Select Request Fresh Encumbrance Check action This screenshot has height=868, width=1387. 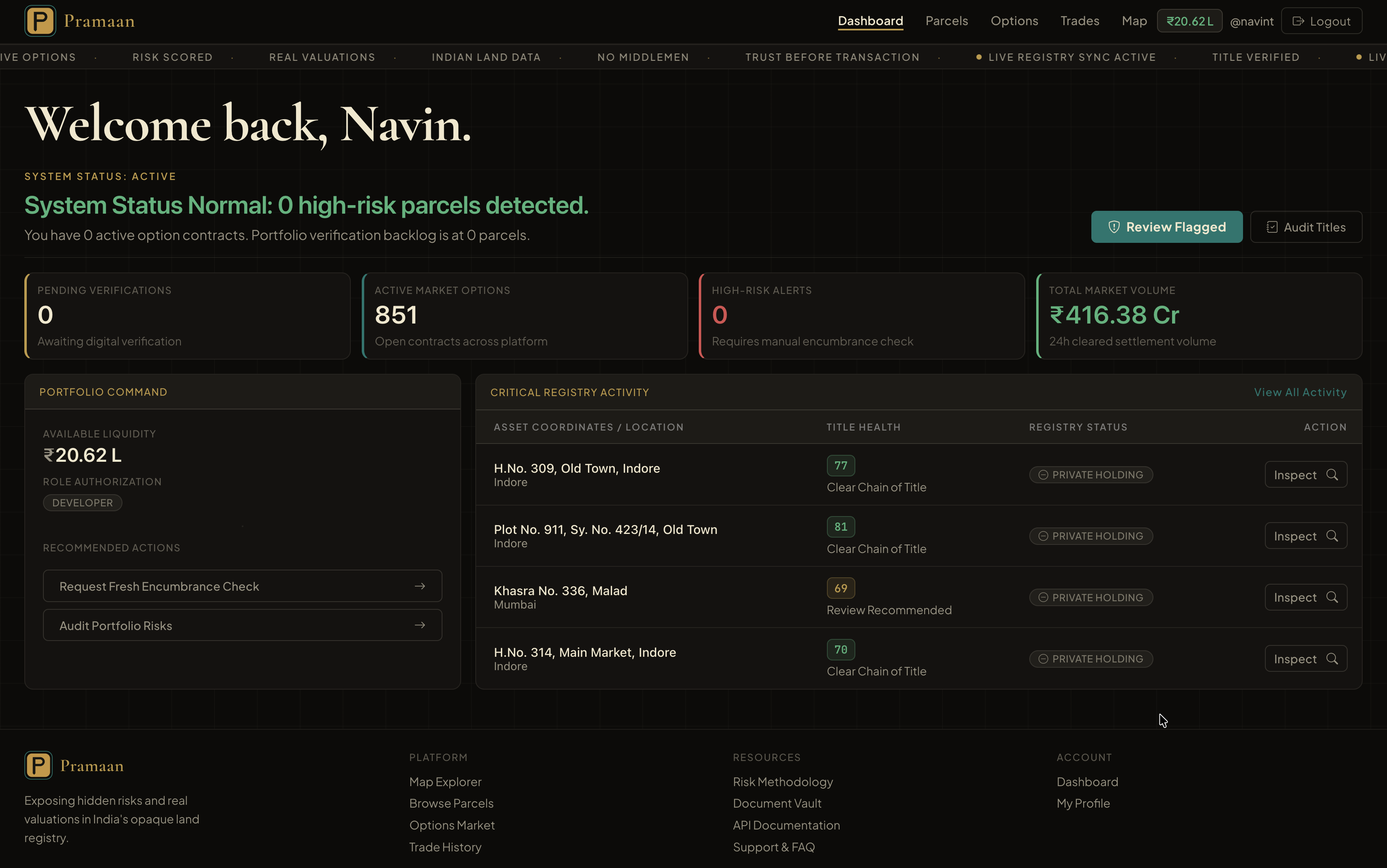[x=242, y=585]
